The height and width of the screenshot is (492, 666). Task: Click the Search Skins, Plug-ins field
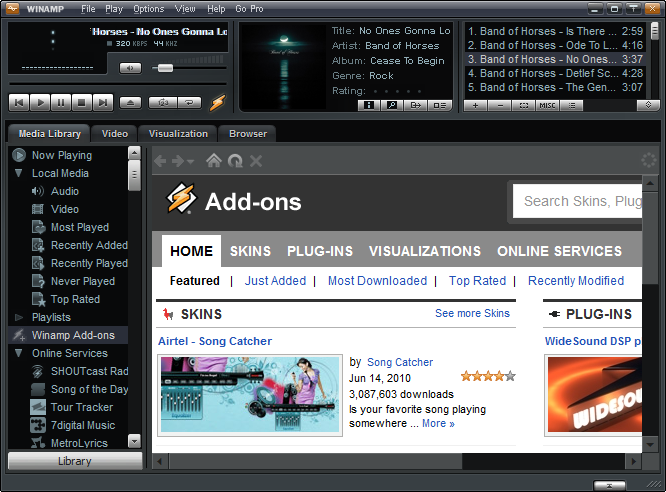point(577,201)
